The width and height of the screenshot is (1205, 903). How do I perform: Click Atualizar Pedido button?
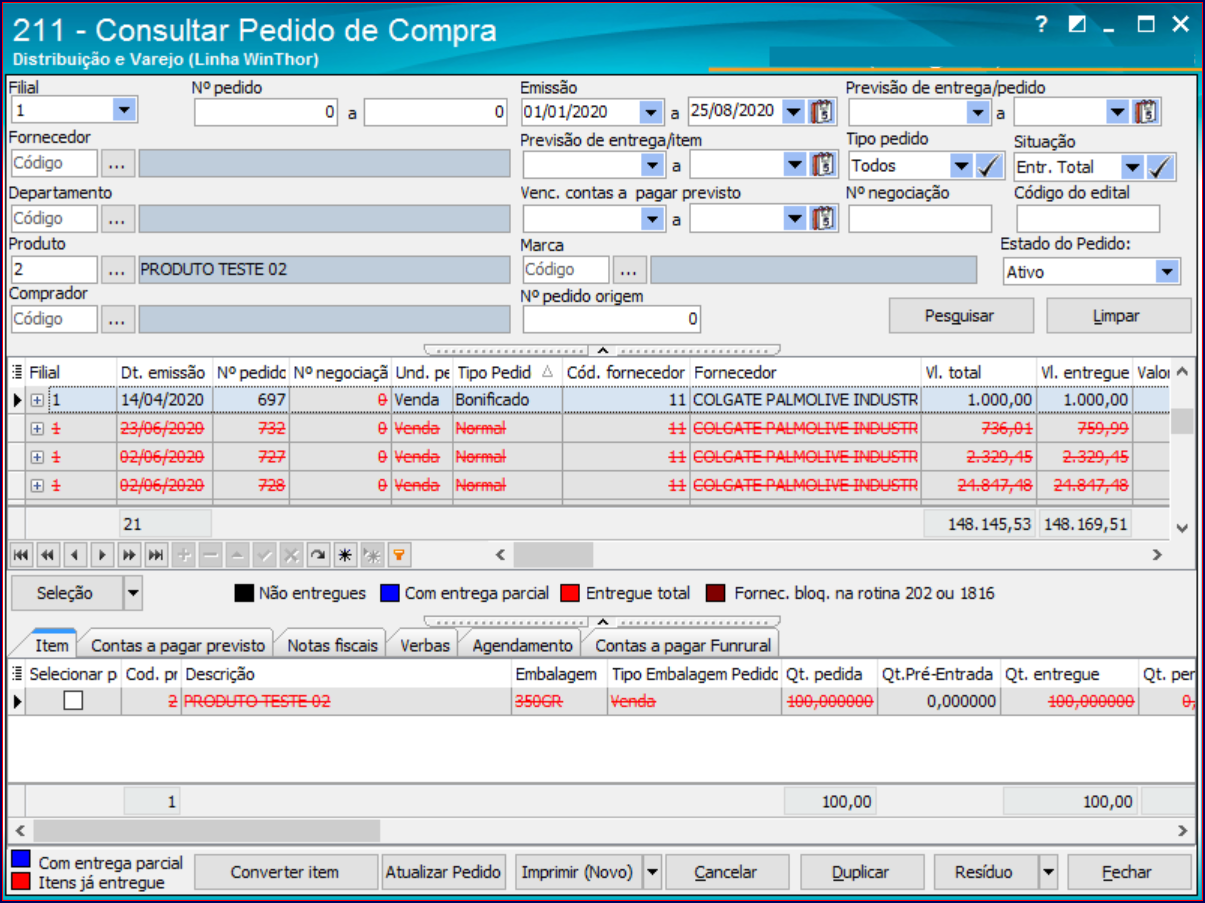[444, 872]
